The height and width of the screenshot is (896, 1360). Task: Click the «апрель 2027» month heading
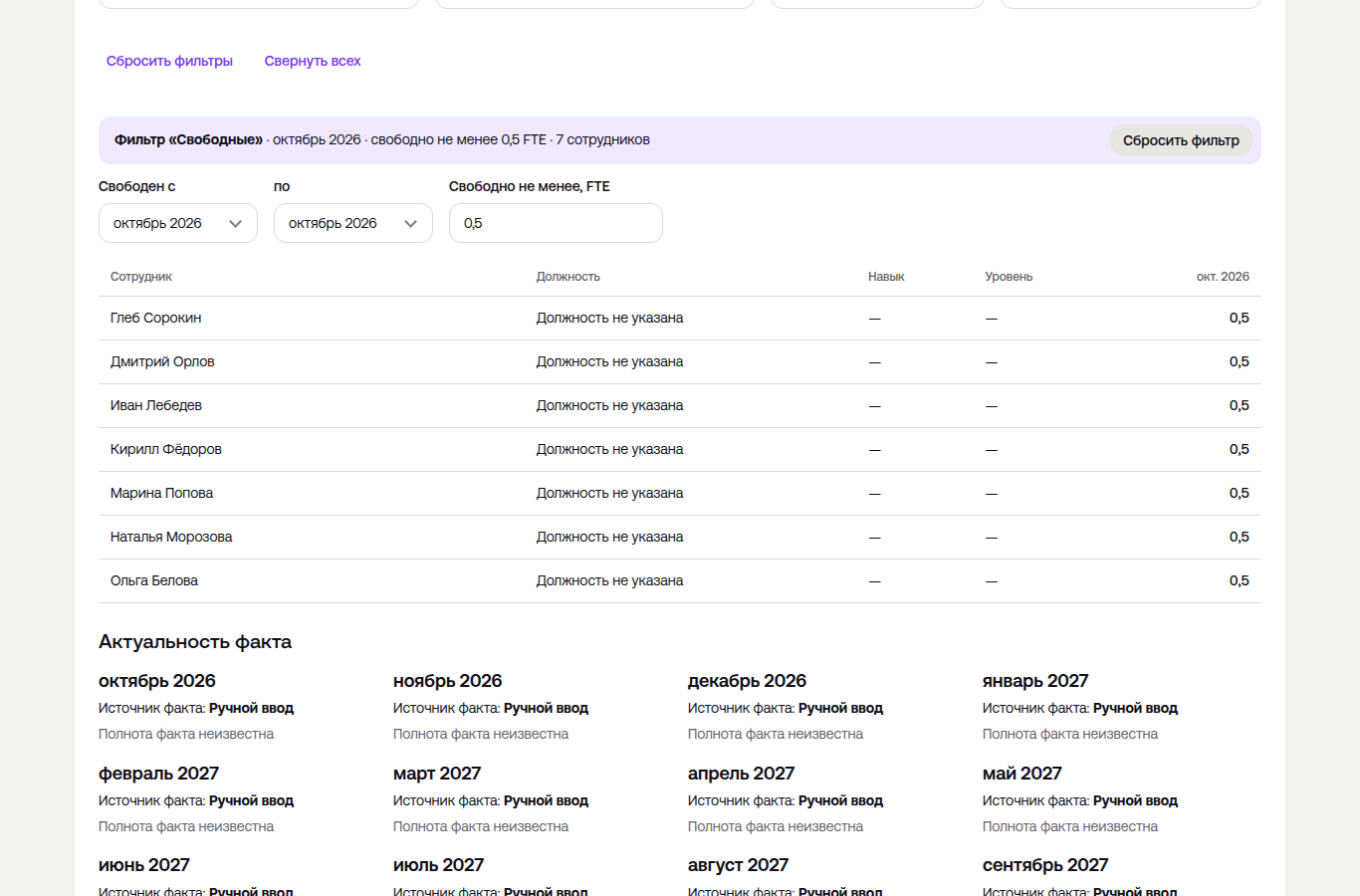[742, 774]
